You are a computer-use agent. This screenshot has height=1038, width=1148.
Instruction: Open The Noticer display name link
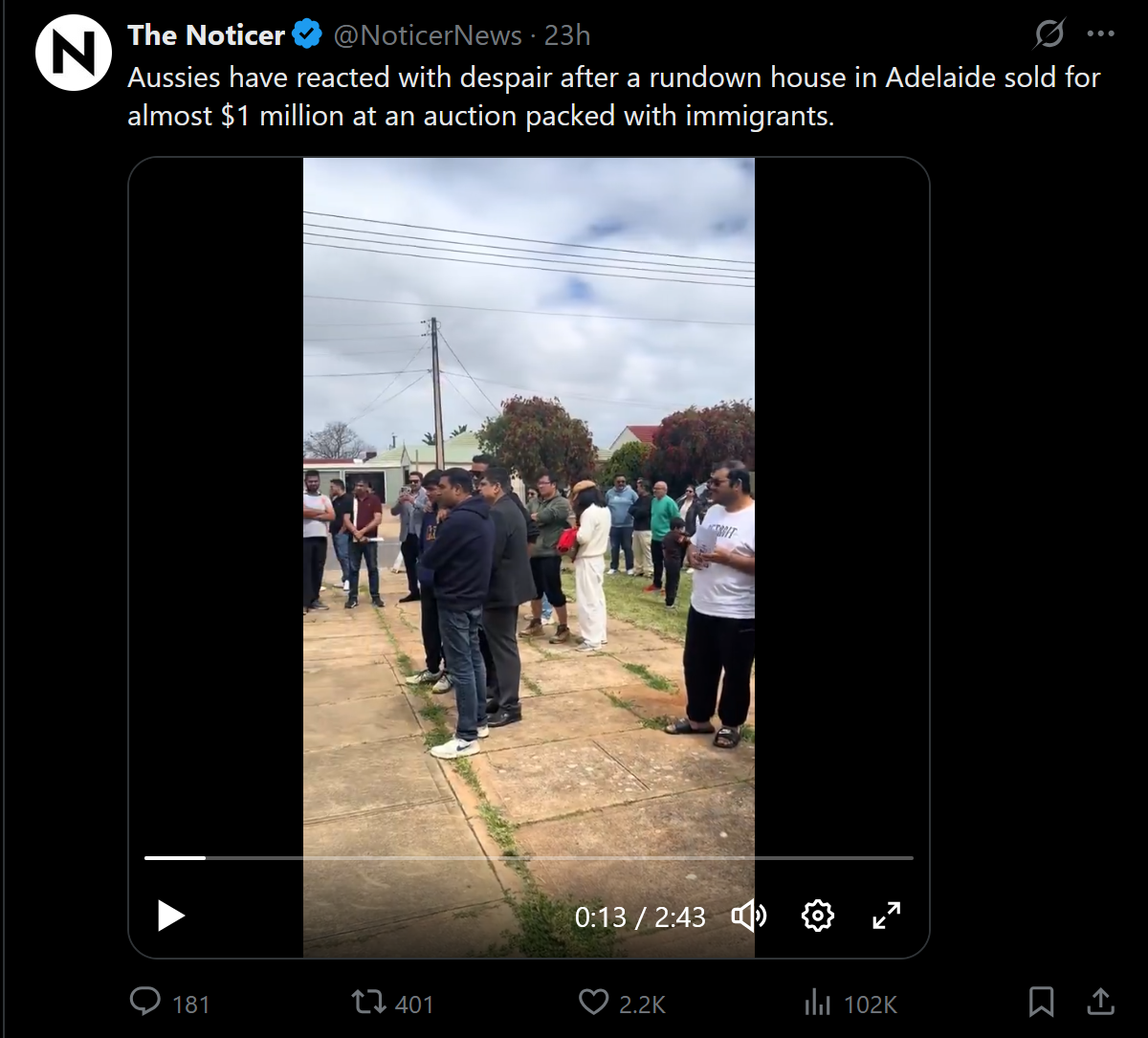click(x=207, y=35)
